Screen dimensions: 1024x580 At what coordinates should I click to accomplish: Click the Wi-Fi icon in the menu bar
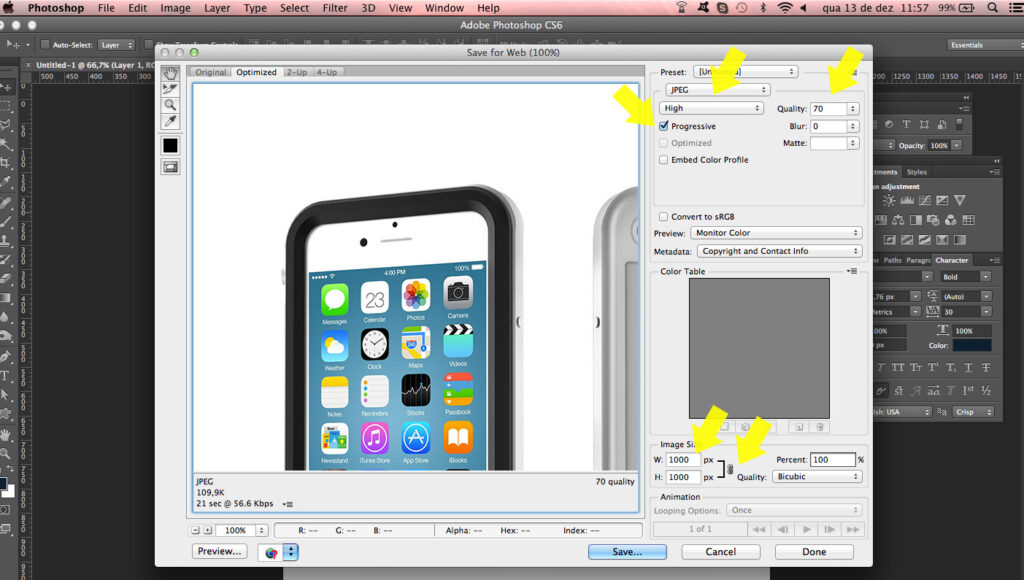click(x=785, y=8)
